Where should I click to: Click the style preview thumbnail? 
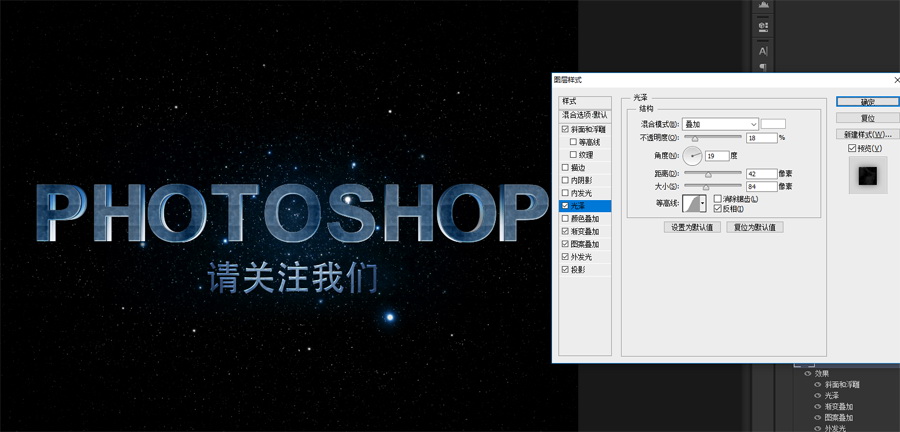868,175
